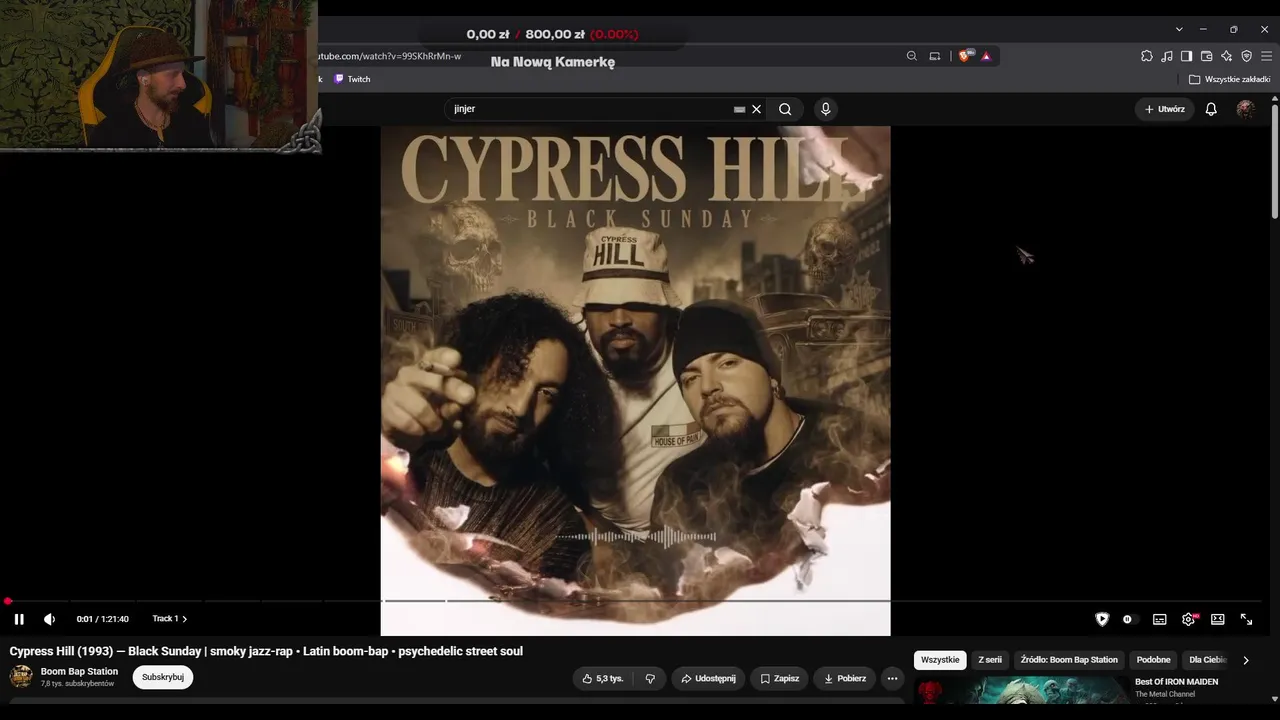
Task: Clear the jinjer search text
Action: [x=757, y=109]
